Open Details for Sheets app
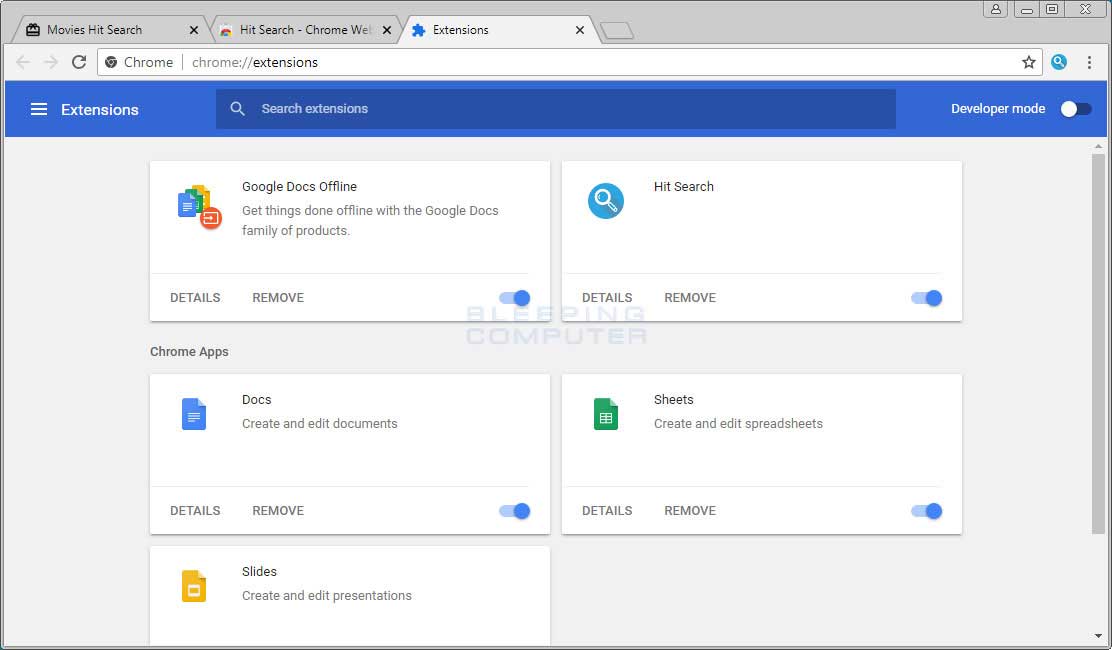 pos(607,510)
